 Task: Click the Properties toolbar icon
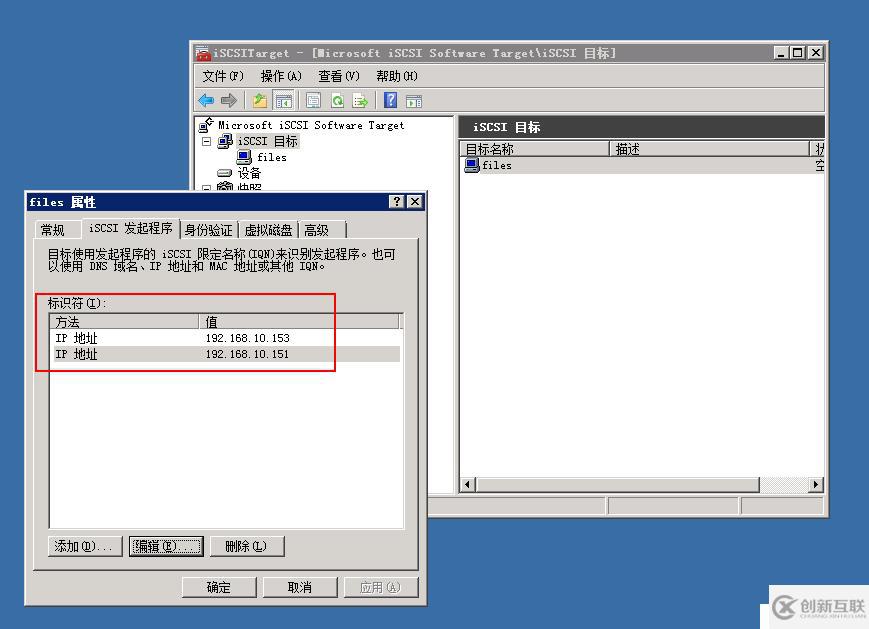(x=314, y=101)
